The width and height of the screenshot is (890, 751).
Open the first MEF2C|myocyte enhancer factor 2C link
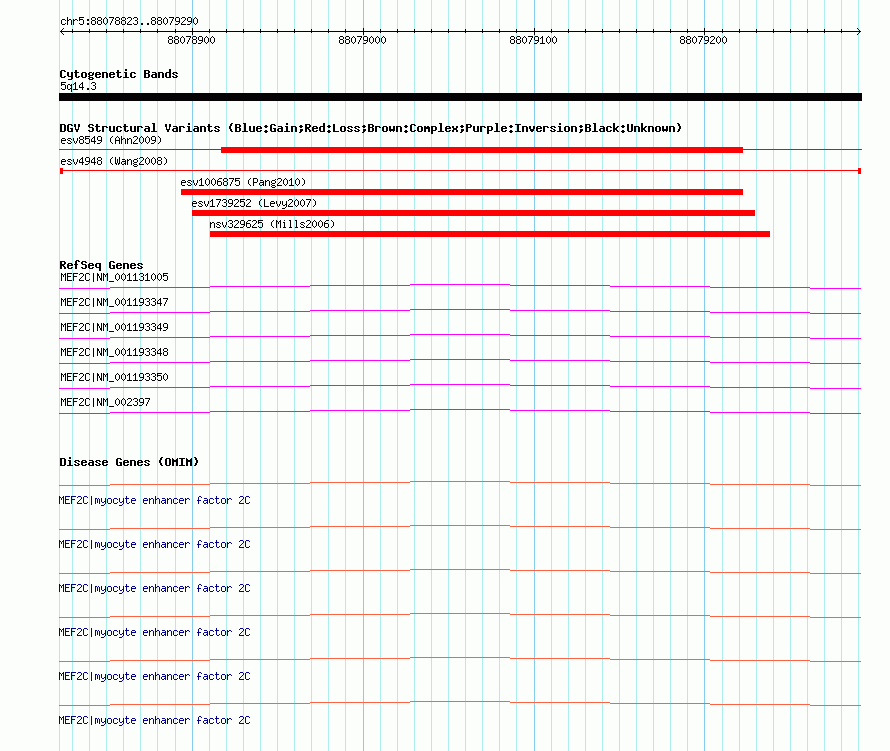tap(154, 500)
